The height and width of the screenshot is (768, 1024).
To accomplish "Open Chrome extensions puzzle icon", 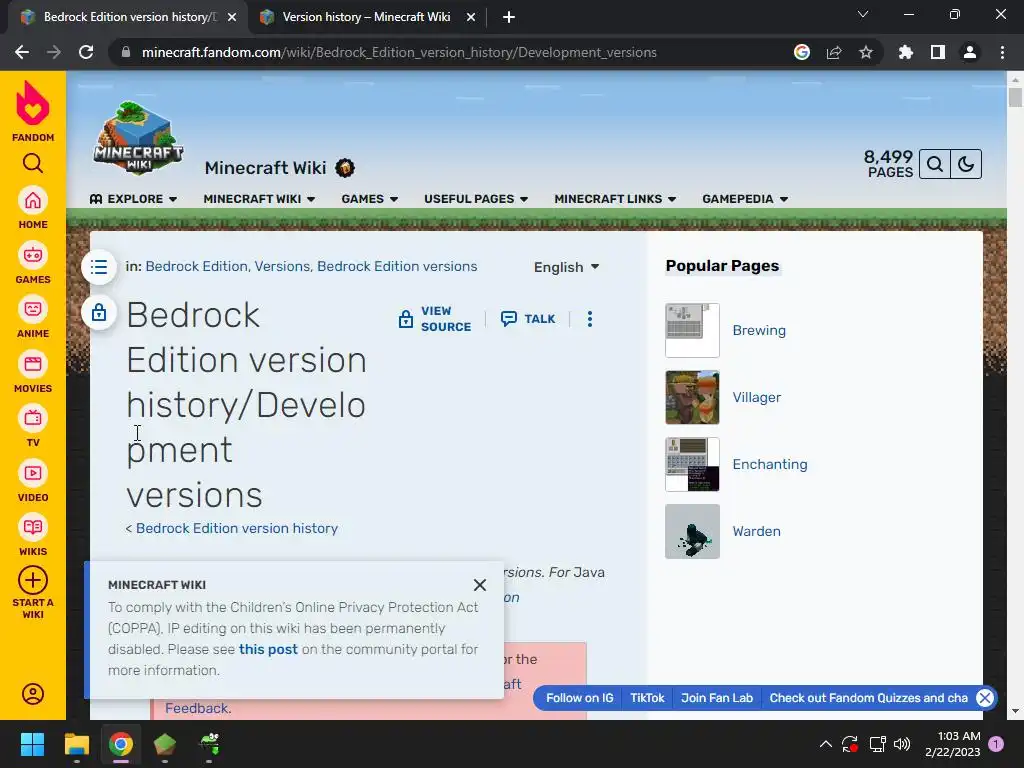I will (x=906, y=52).
